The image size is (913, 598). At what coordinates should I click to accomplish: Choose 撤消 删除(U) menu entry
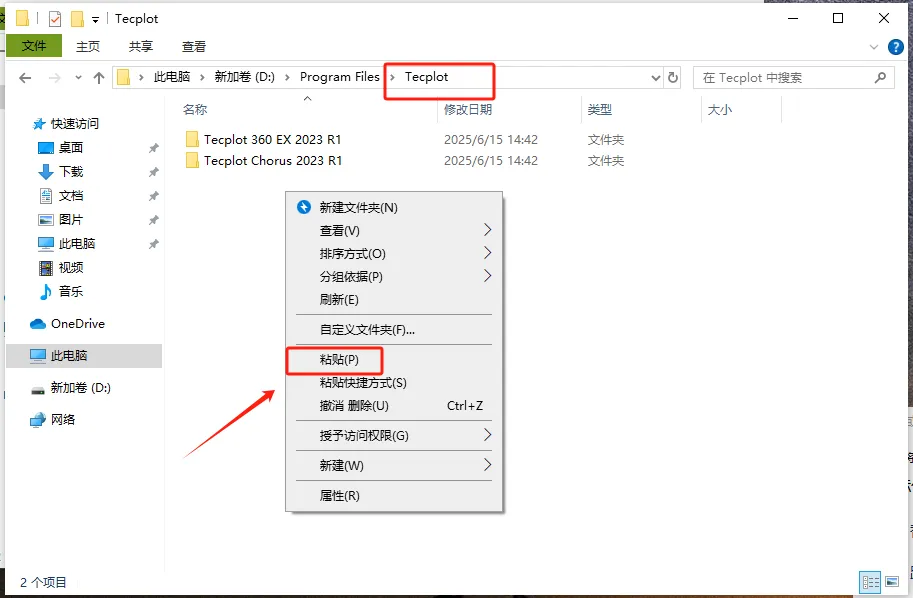(394, 406)
